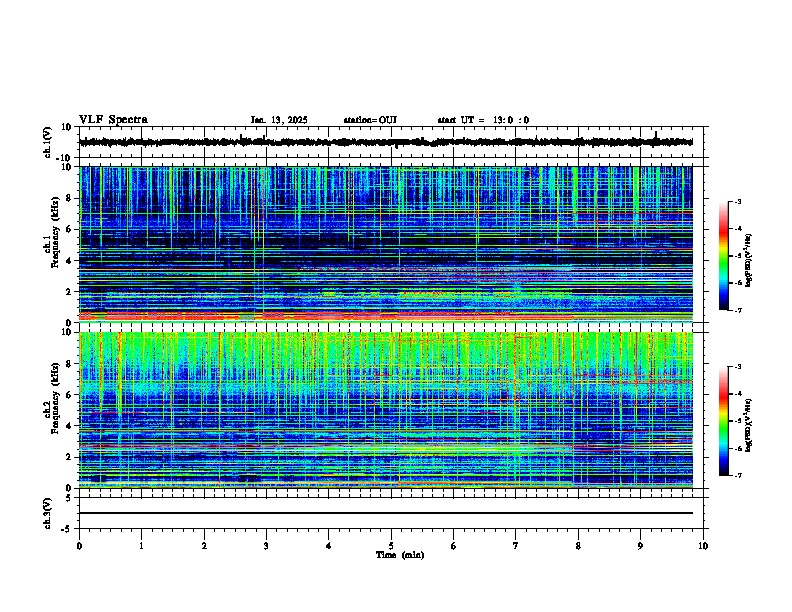Click the "VLF Spectra" plot title

[x=113, y=120]
